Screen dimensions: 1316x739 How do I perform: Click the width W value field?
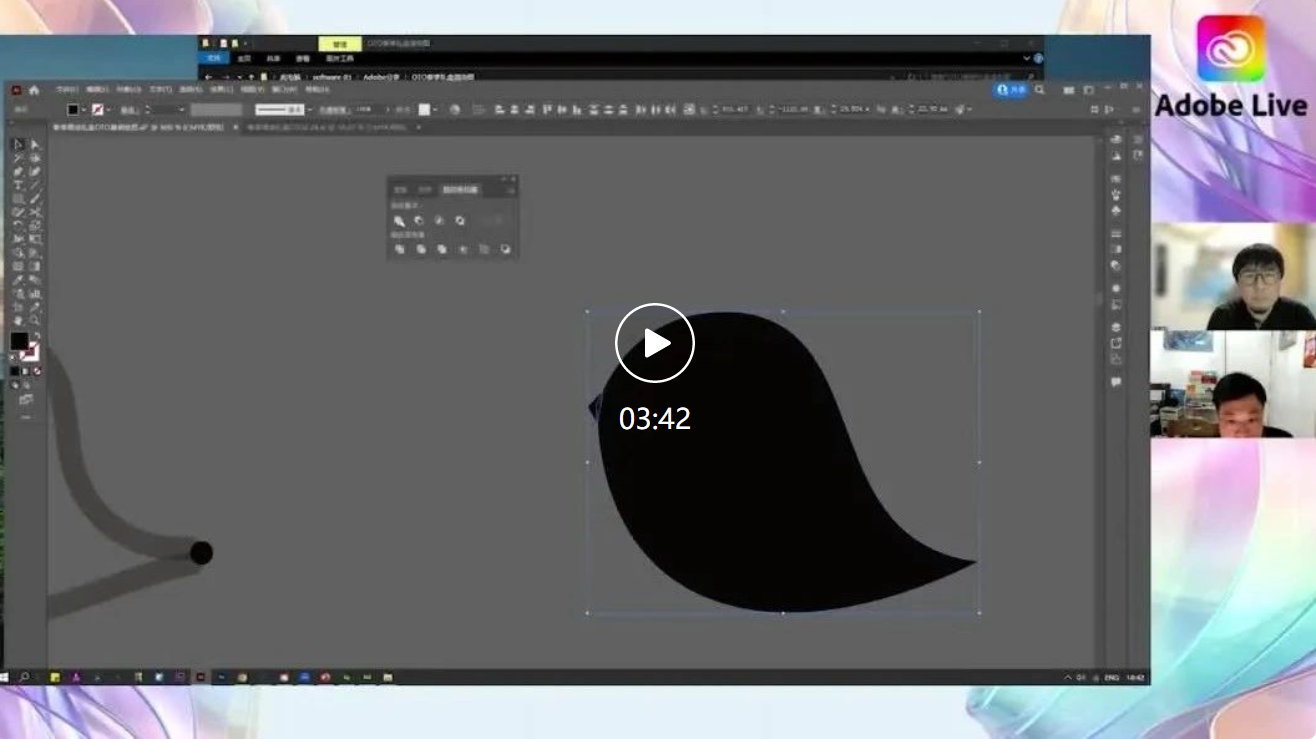(x=854, y=109)
